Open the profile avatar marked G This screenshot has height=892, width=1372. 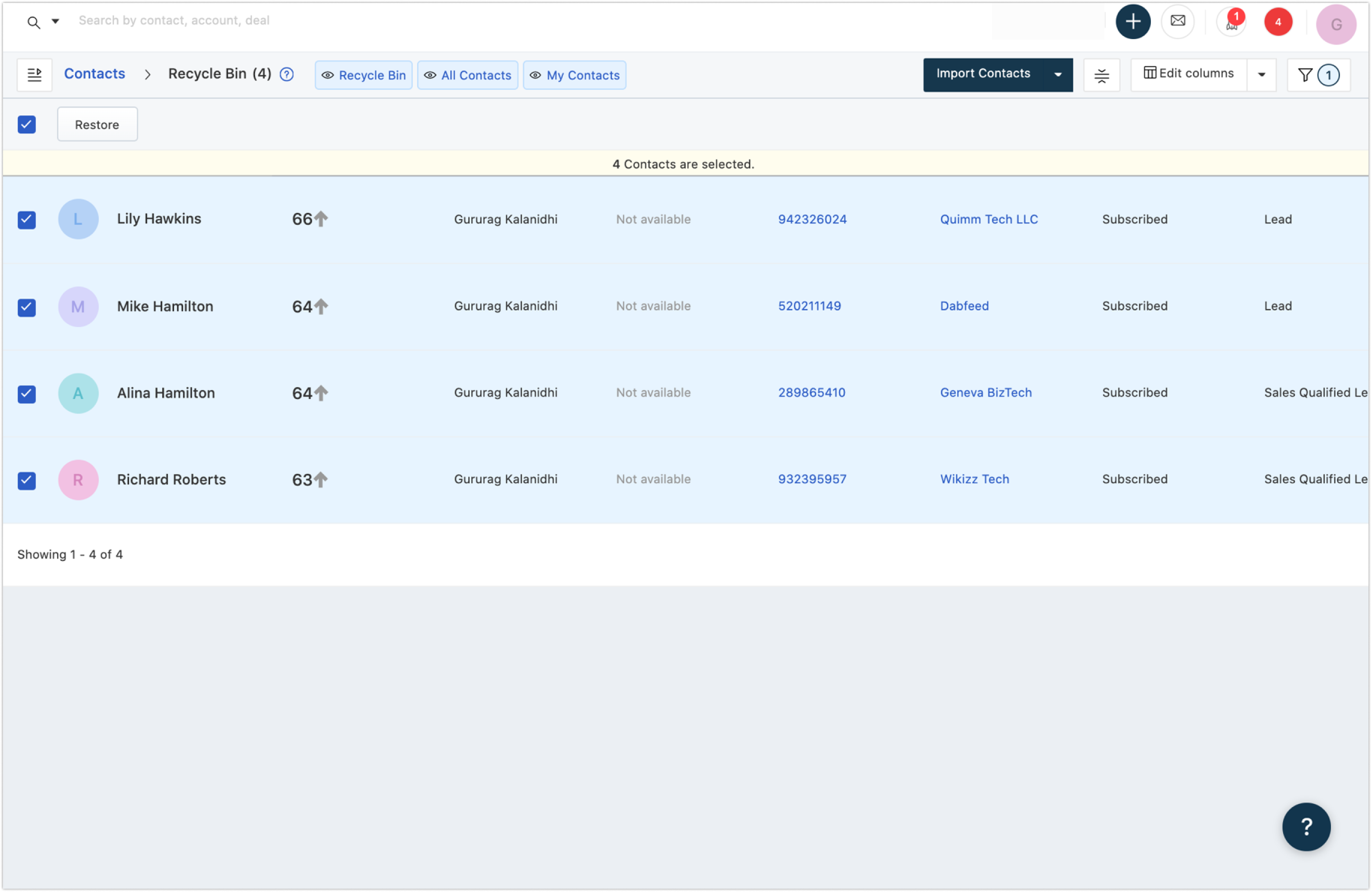[1336, 23]
